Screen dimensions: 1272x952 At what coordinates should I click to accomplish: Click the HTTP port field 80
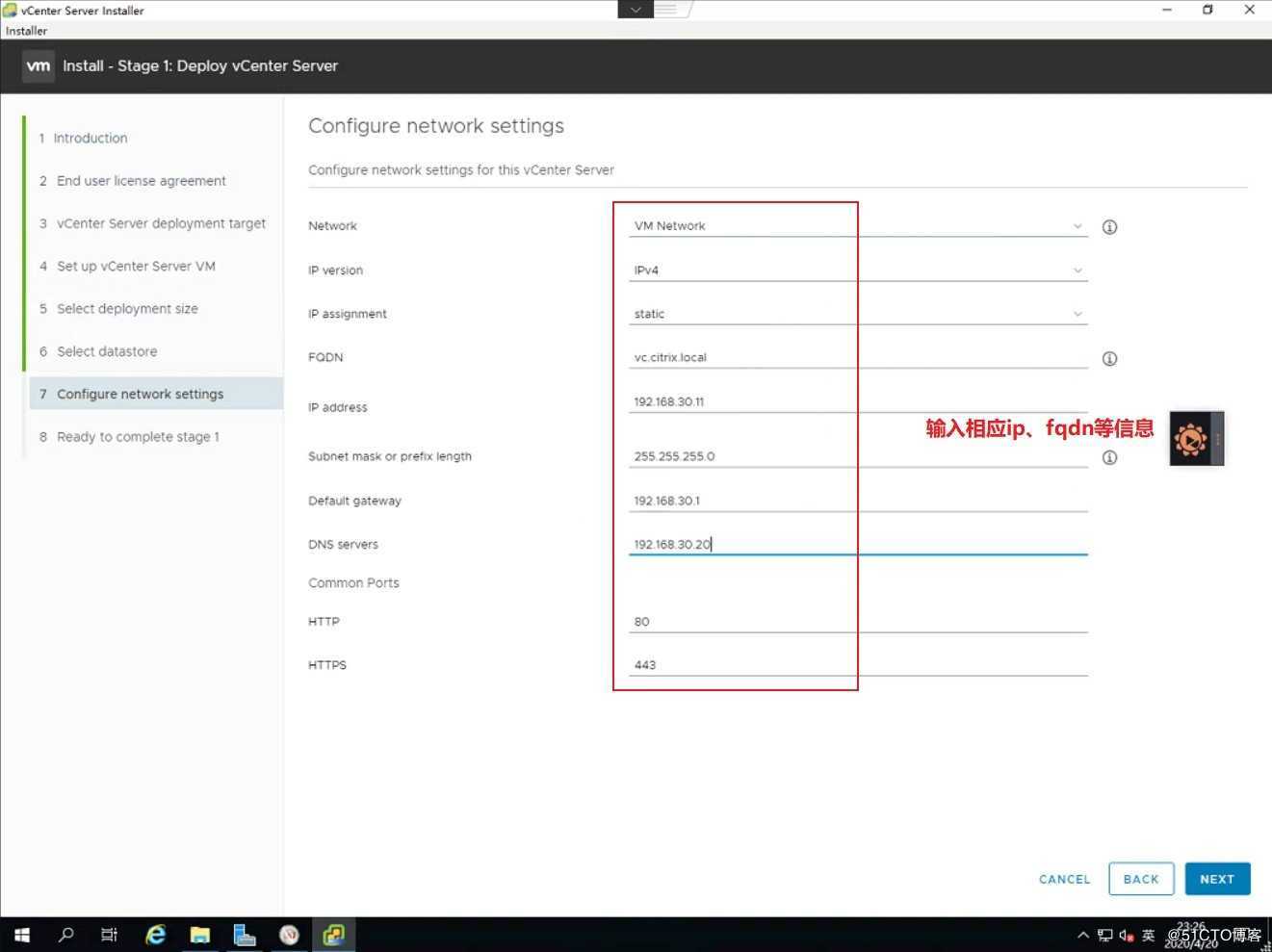[859, 622]
